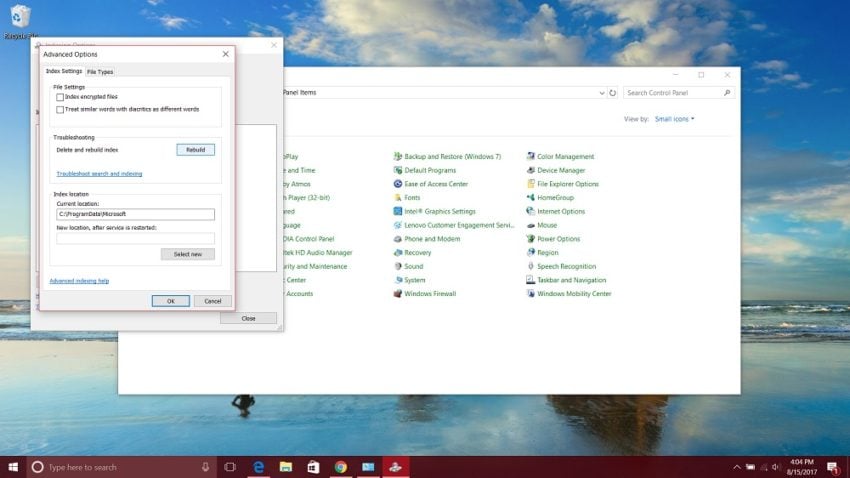Expand the address bar history dropdown

coord(601,93)
